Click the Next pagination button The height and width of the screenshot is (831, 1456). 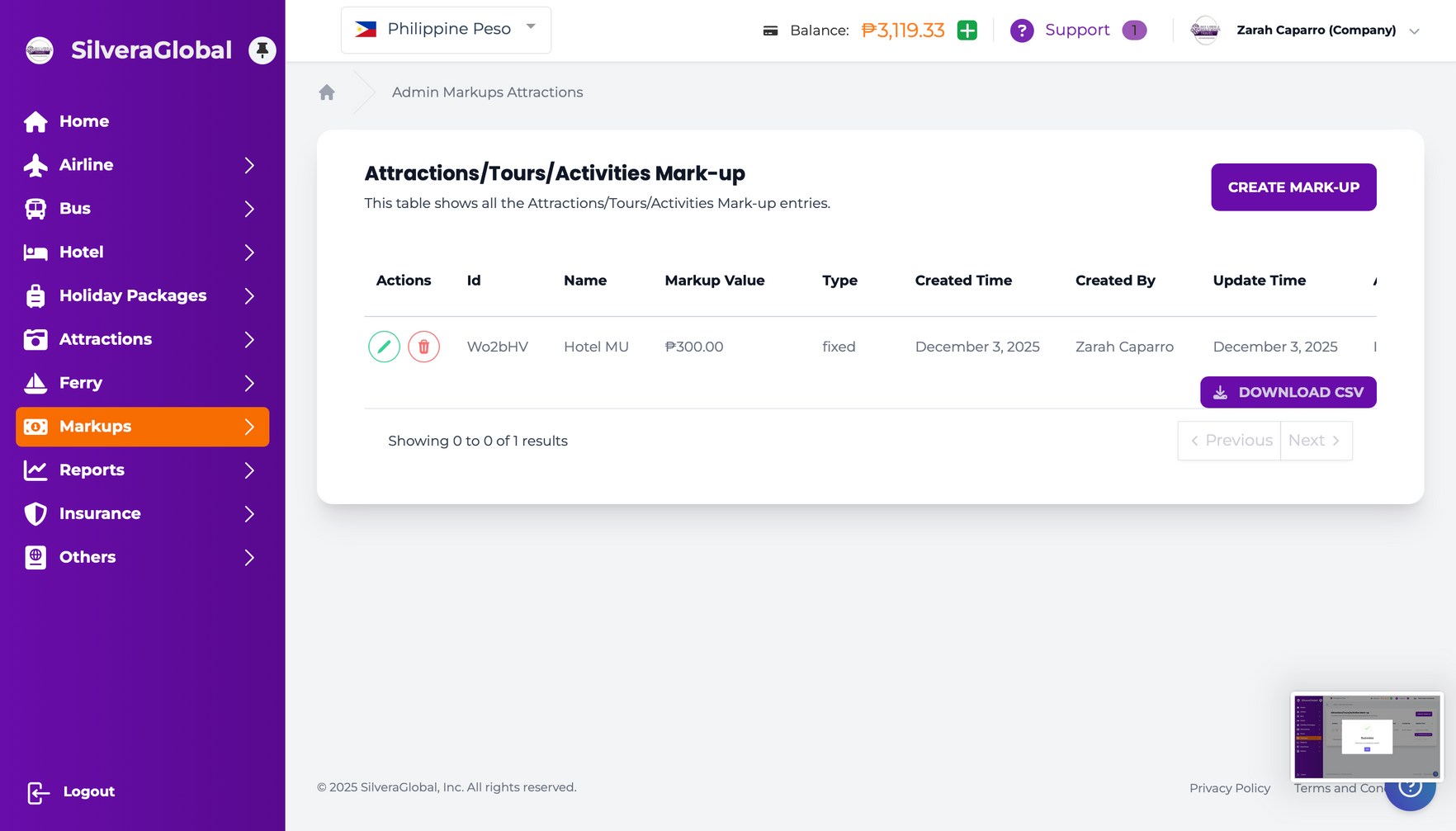pos(1315,441)
